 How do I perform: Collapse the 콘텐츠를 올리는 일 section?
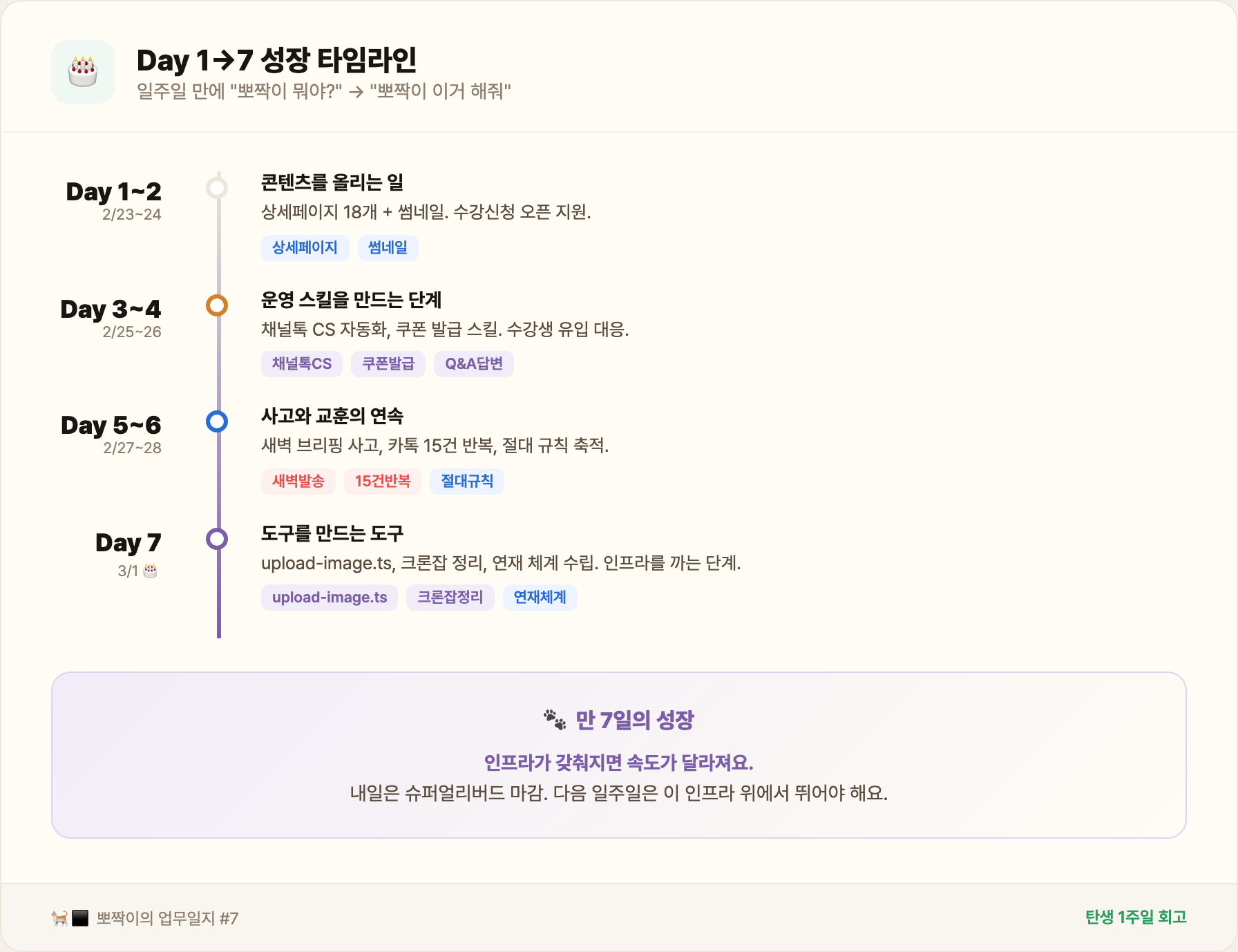(x=334, y=183)
